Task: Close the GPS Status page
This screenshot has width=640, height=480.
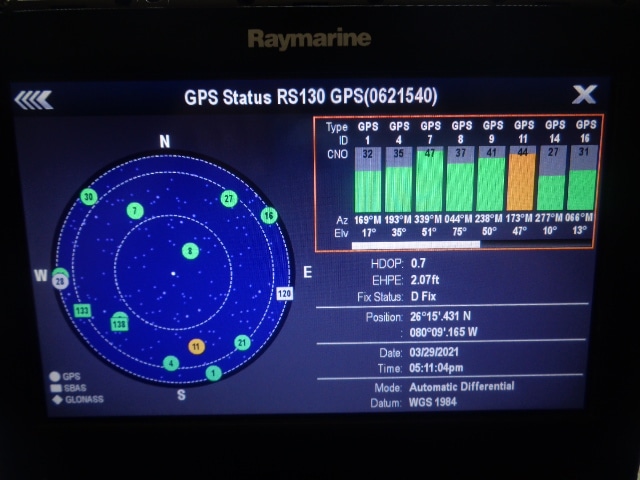Action: pyautogui.click(x=584, y=95)
